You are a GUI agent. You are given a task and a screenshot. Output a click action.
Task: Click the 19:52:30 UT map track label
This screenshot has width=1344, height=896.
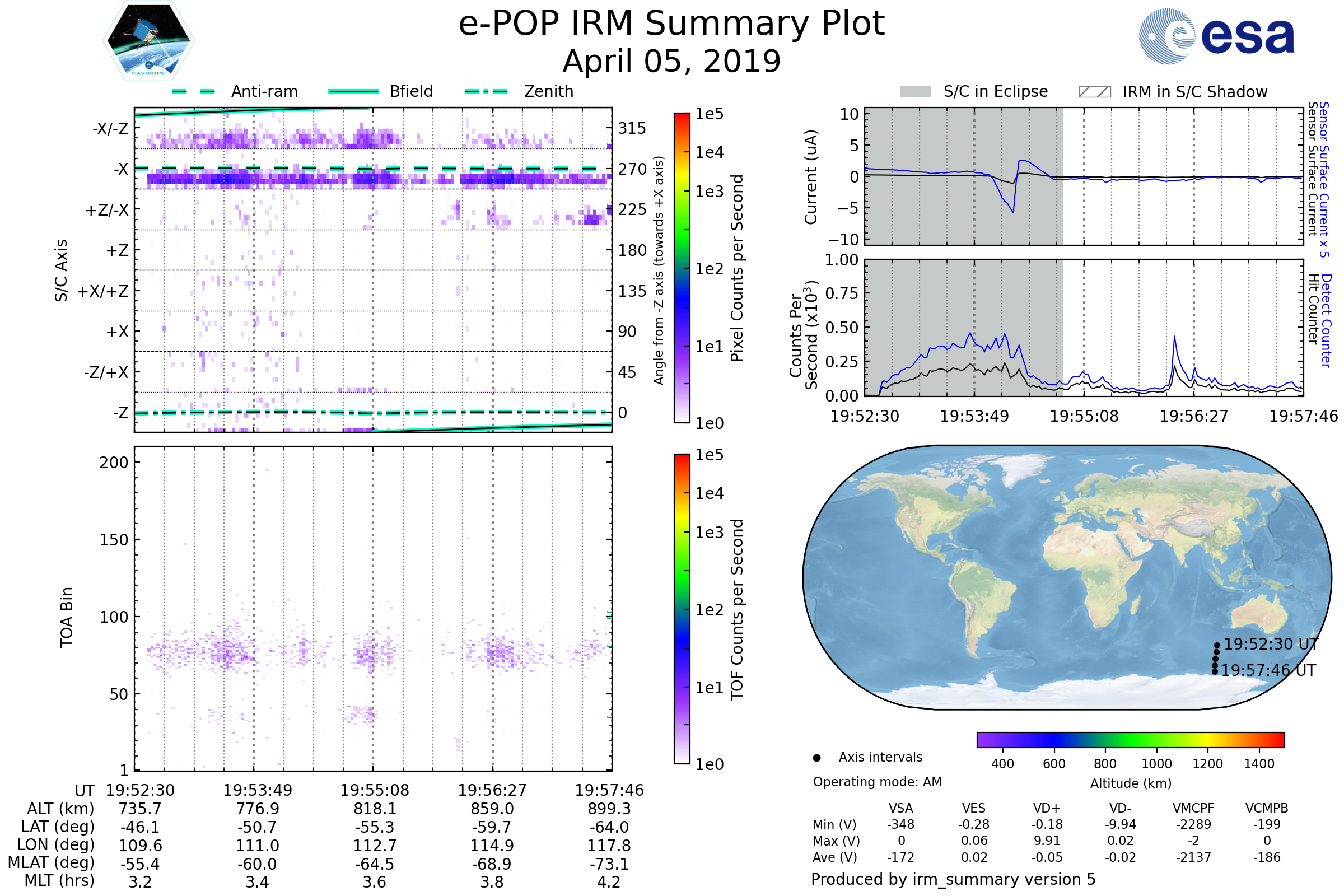tap(1271, 644)
